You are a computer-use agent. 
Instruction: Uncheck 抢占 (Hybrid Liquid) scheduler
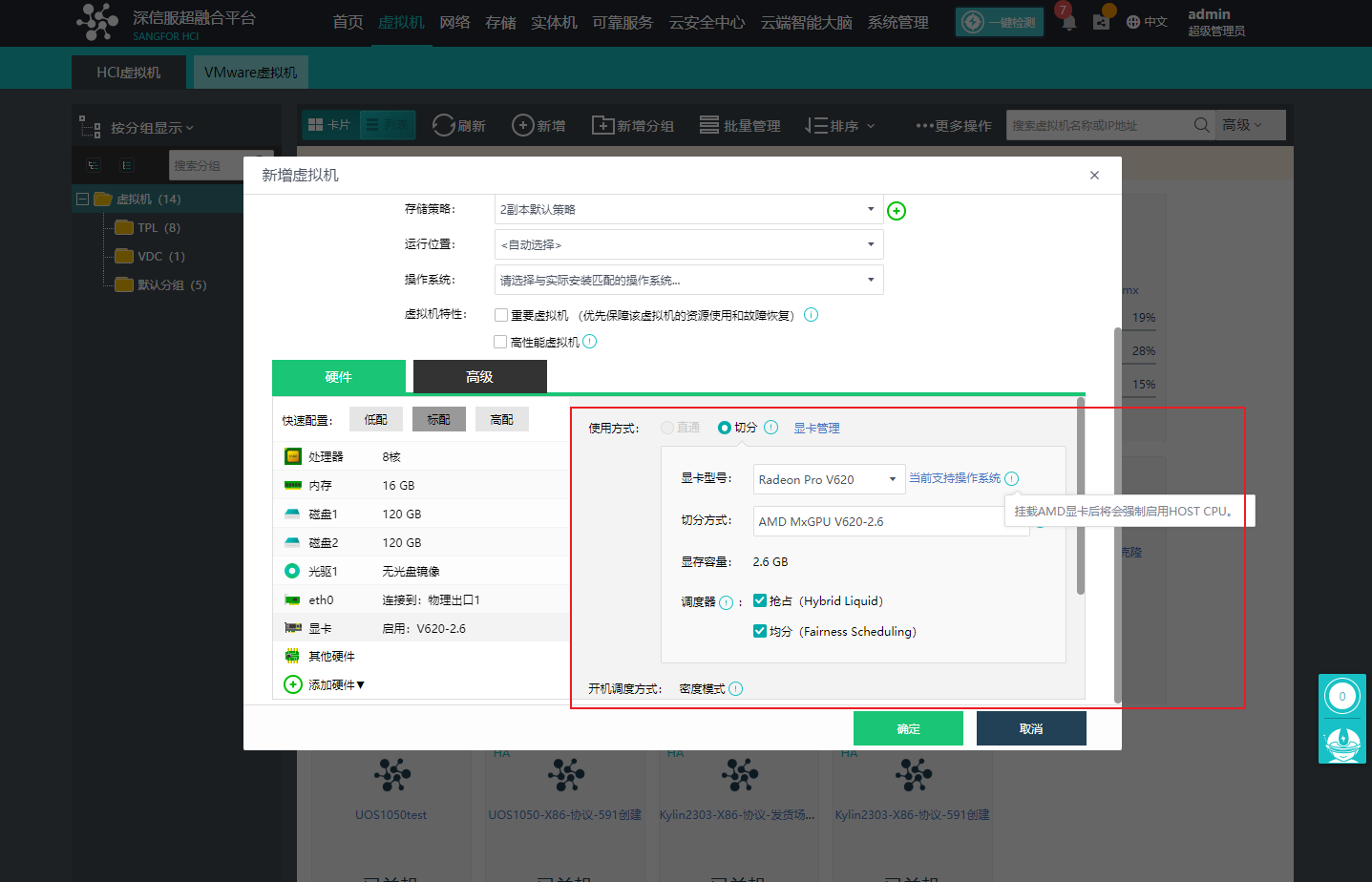click(x=760, y=600)
